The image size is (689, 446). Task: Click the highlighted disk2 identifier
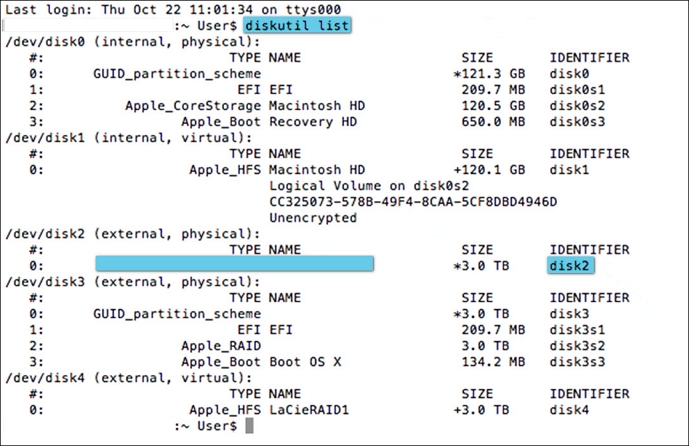click(571, 265)
